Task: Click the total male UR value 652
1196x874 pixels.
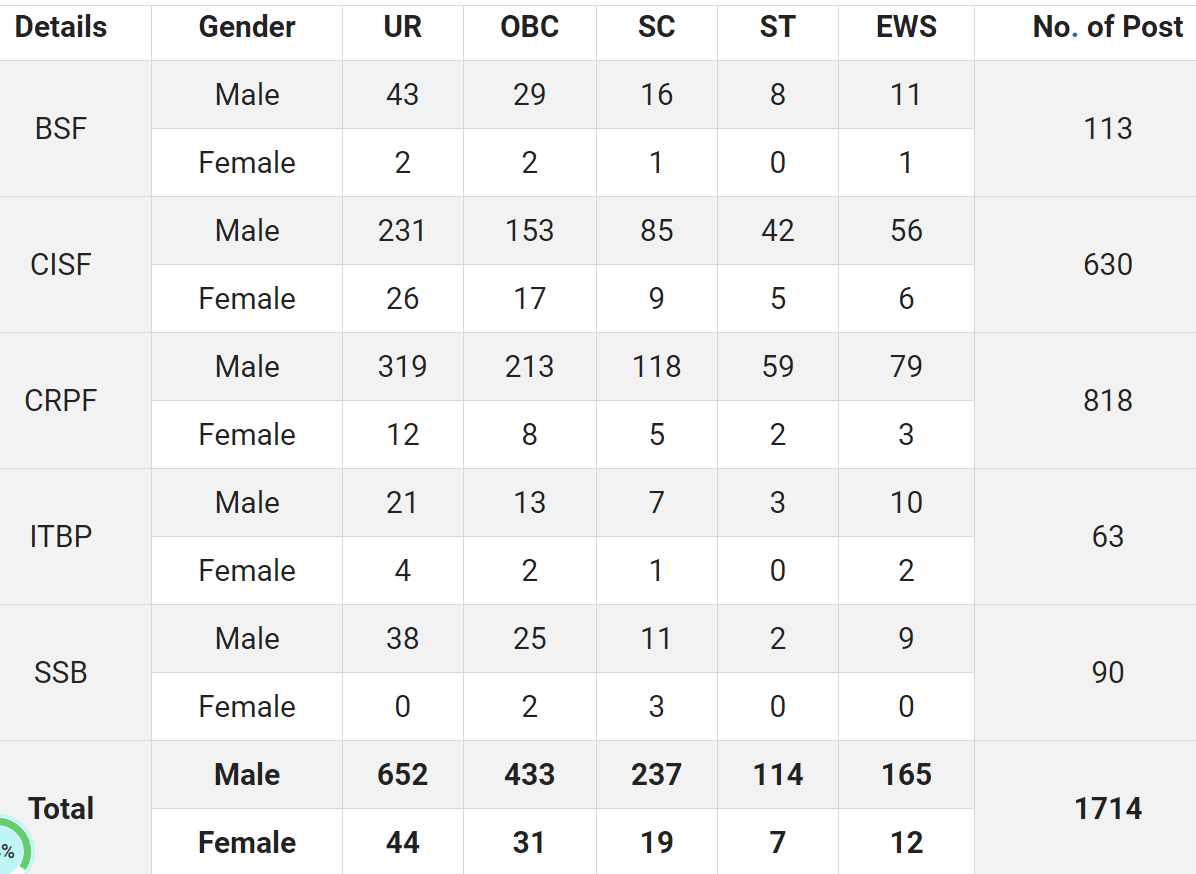Action: pyautogui.click(x=403, y=775)
